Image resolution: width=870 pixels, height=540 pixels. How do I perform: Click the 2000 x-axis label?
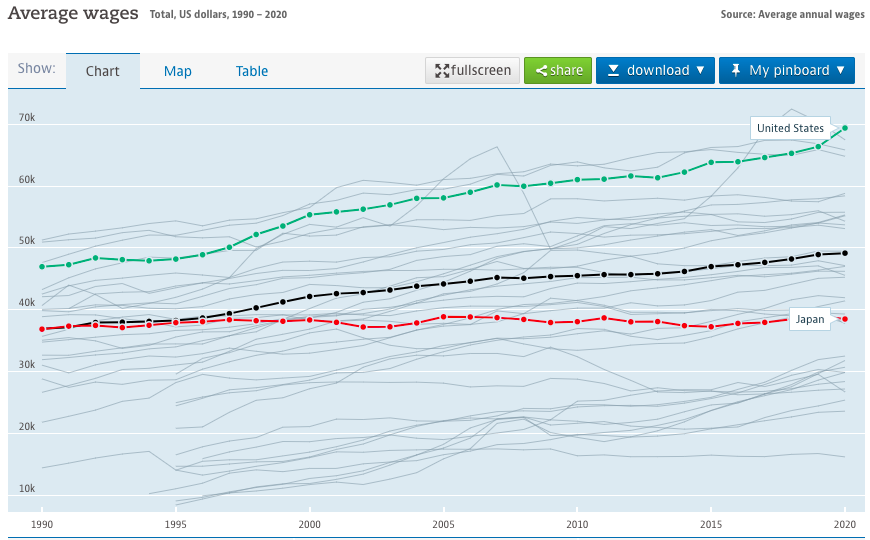310,524
